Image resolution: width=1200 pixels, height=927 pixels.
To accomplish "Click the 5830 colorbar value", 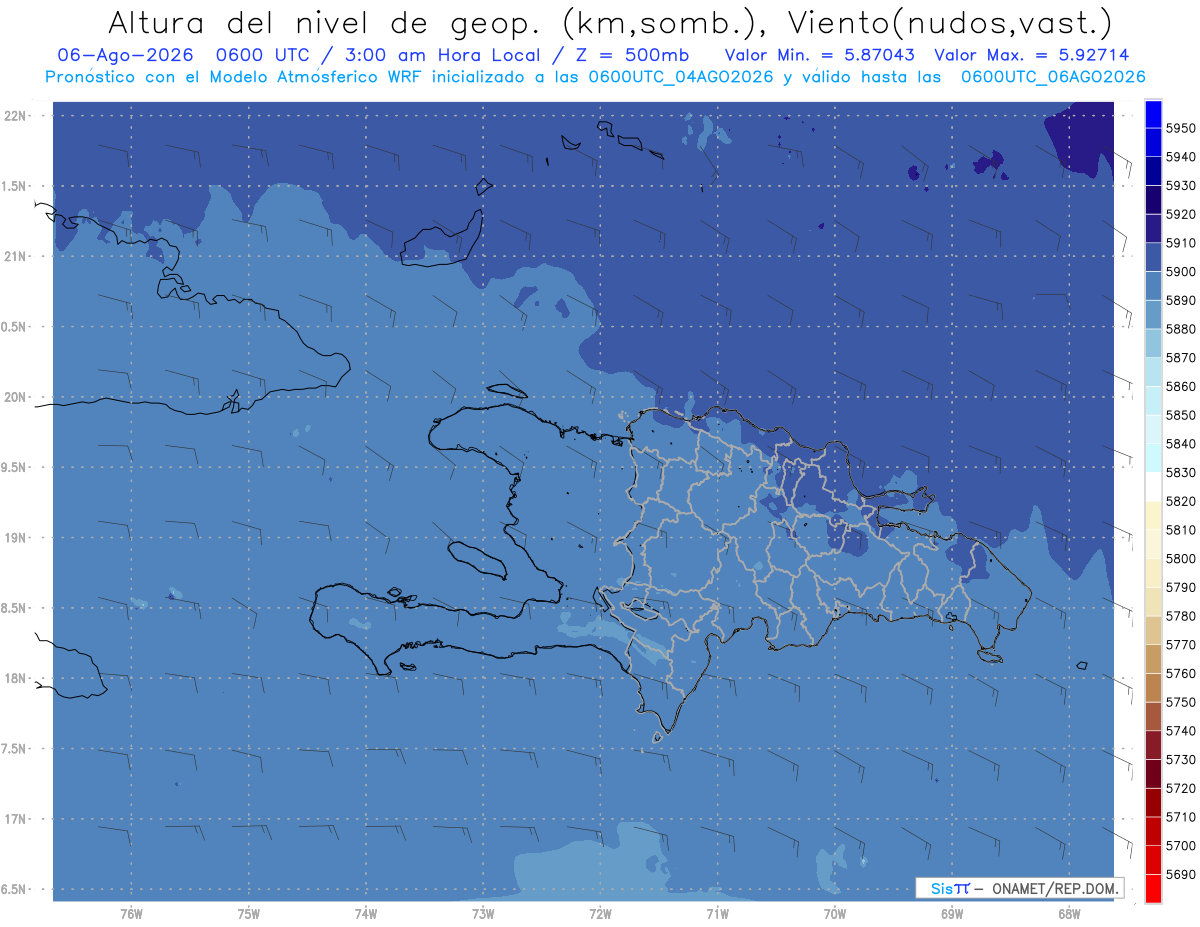I will (x=1180, y=472).
